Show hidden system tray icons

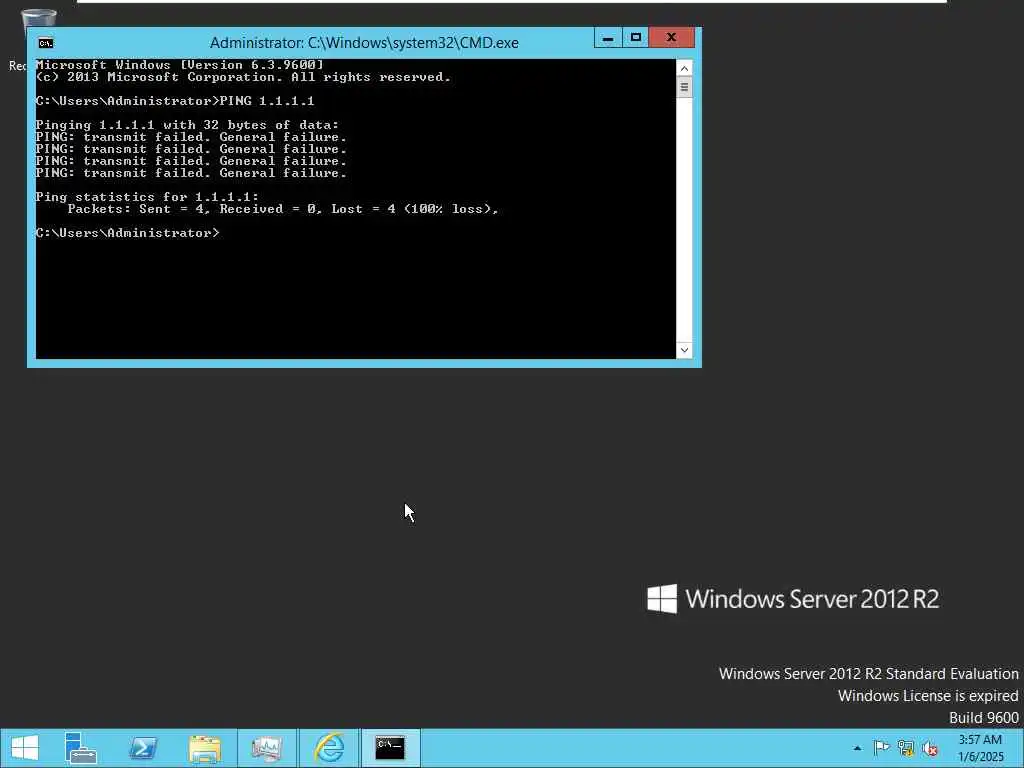[857, 748]
